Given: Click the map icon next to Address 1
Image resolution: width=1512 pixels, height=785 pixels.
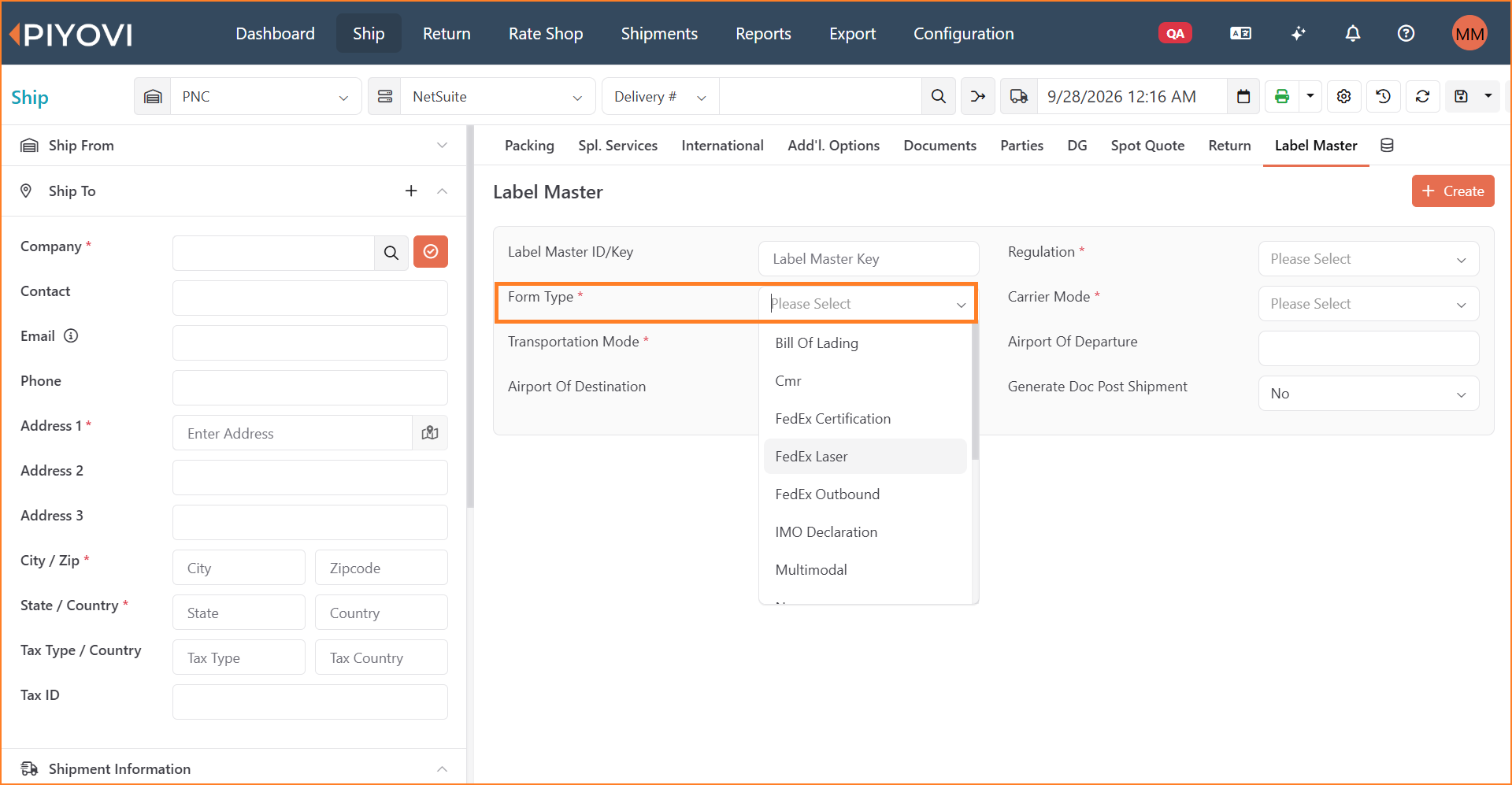Looking at the screenshot, I should 430,432.
